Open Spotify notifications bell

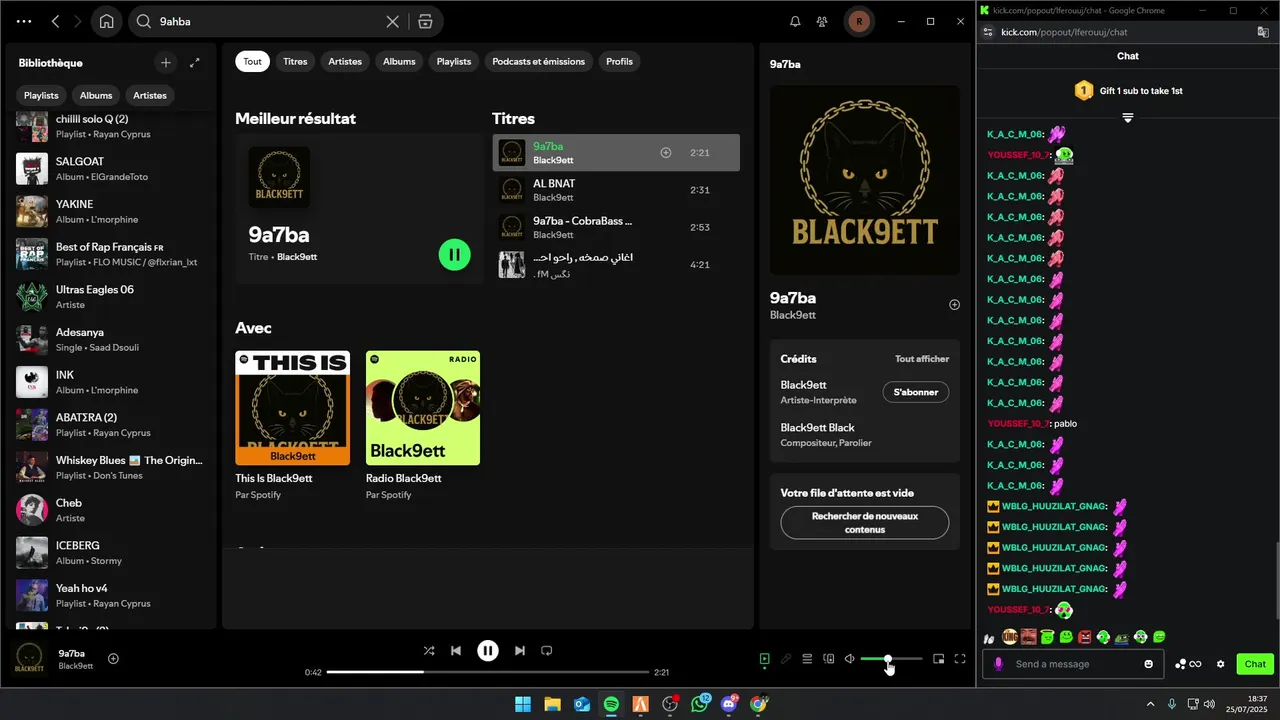pyautogui.click(x=795, y=21)
